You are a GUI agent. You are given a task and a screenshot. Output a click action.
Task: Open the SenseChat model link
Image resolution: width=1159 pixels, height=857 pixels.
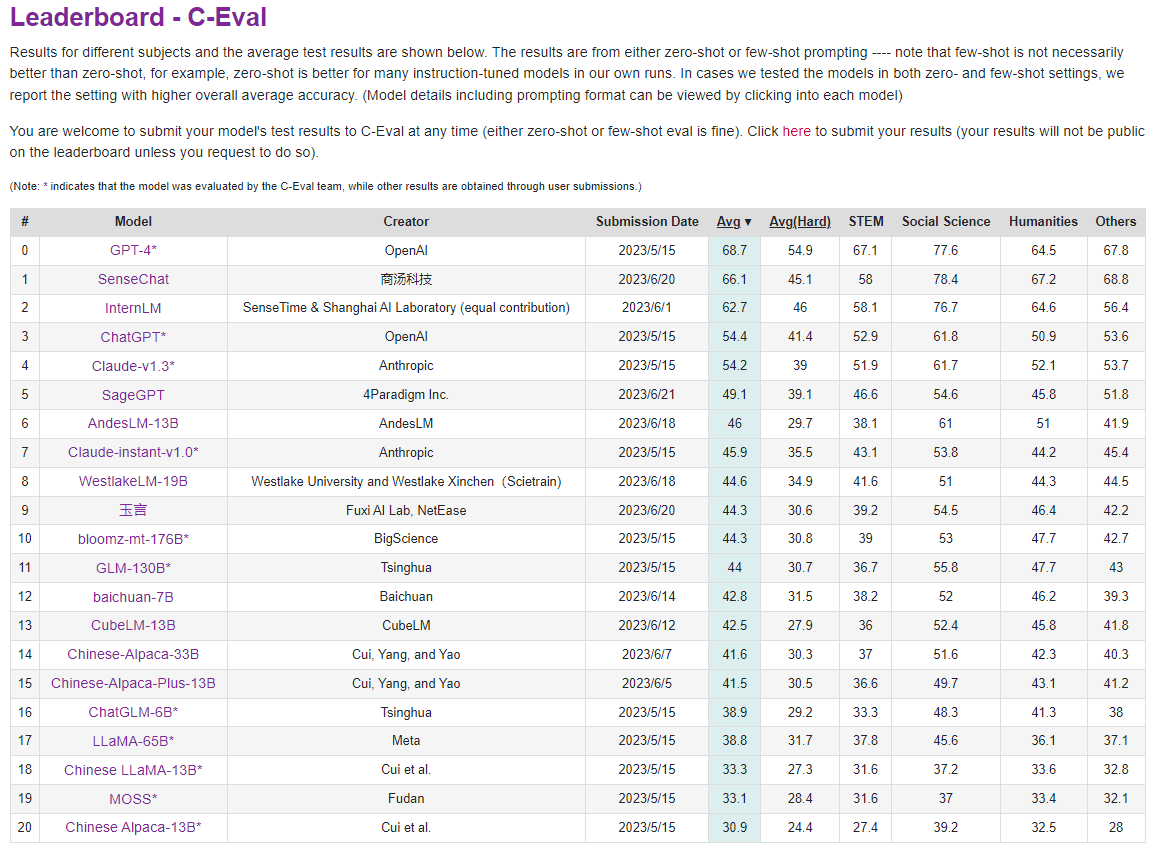(133, 280)
